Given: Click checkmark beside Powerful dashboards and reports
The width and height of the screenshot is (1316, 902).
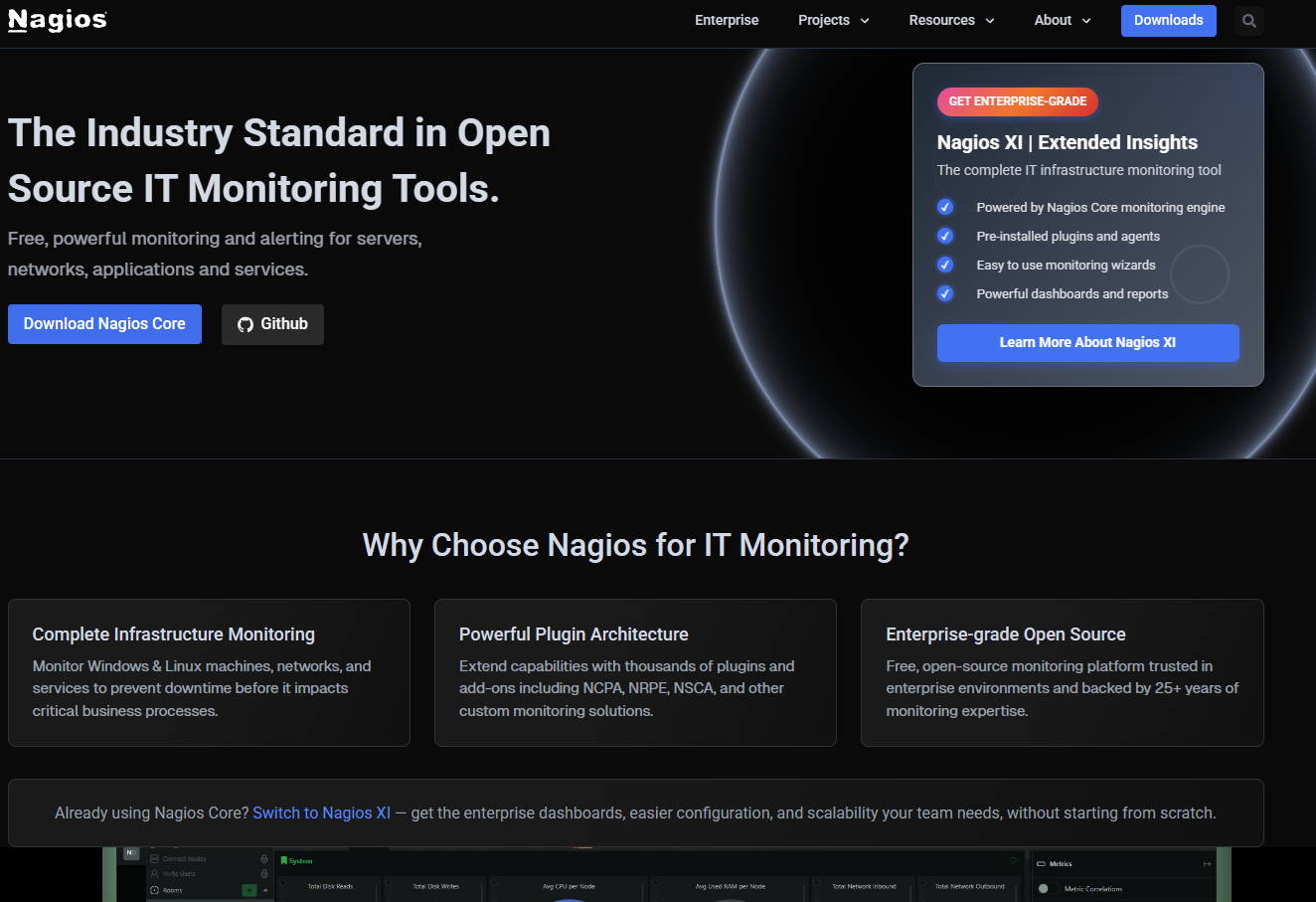Looking at the screenshot, I should (945, 293).
